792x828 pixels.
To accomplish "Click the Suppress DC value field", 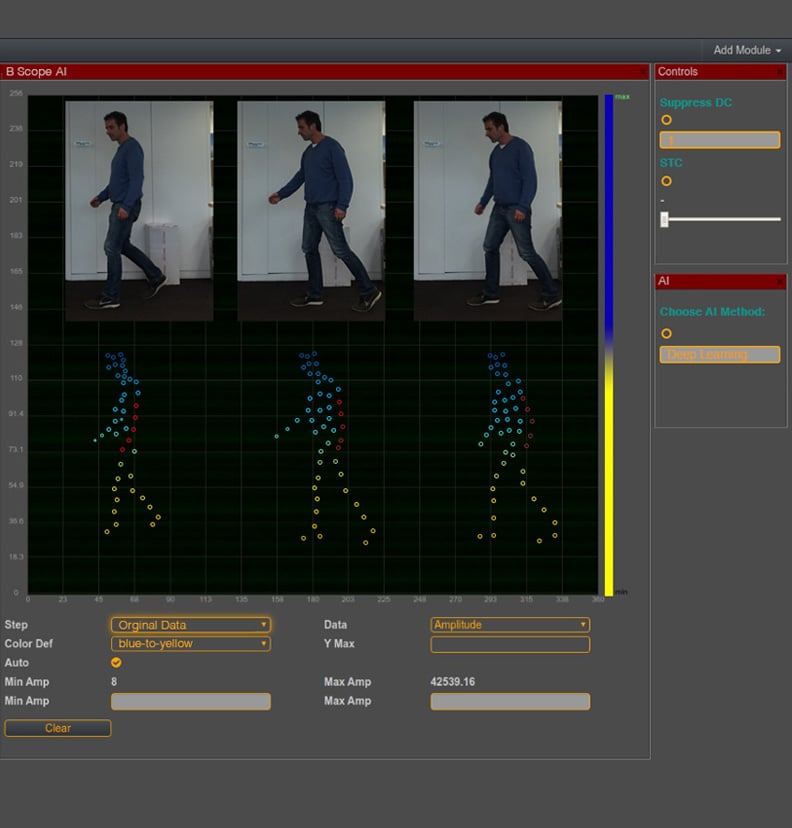I will 719,140.
